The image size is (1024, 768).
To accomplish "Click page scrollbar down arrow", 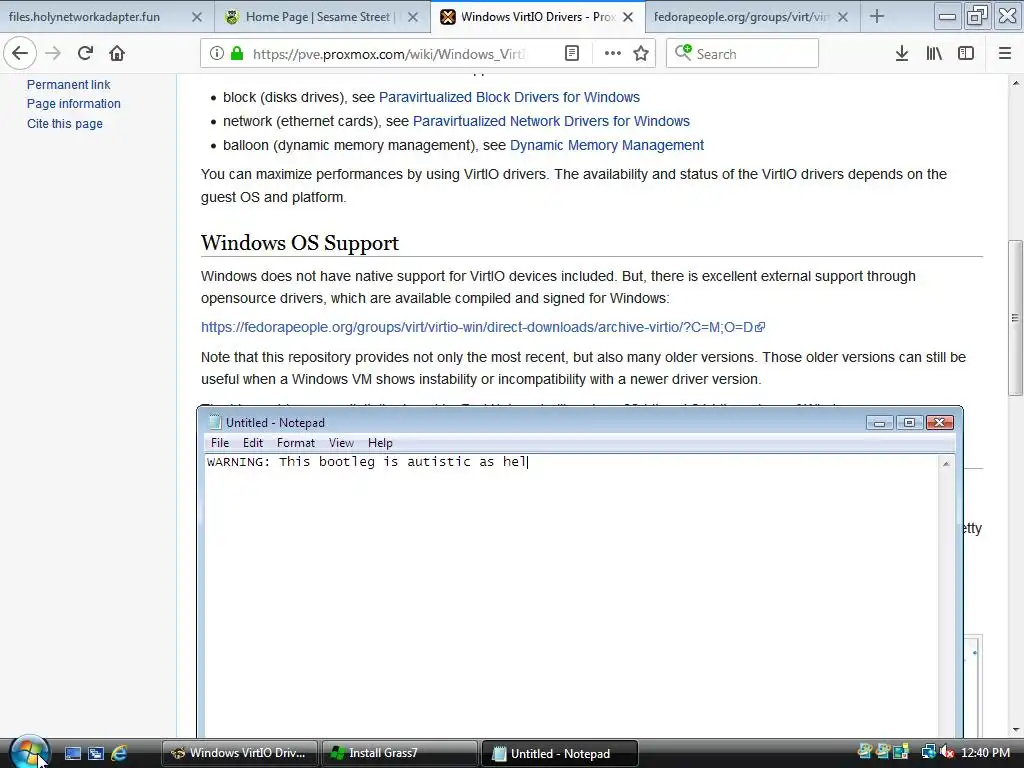I will click(1016, 729).
